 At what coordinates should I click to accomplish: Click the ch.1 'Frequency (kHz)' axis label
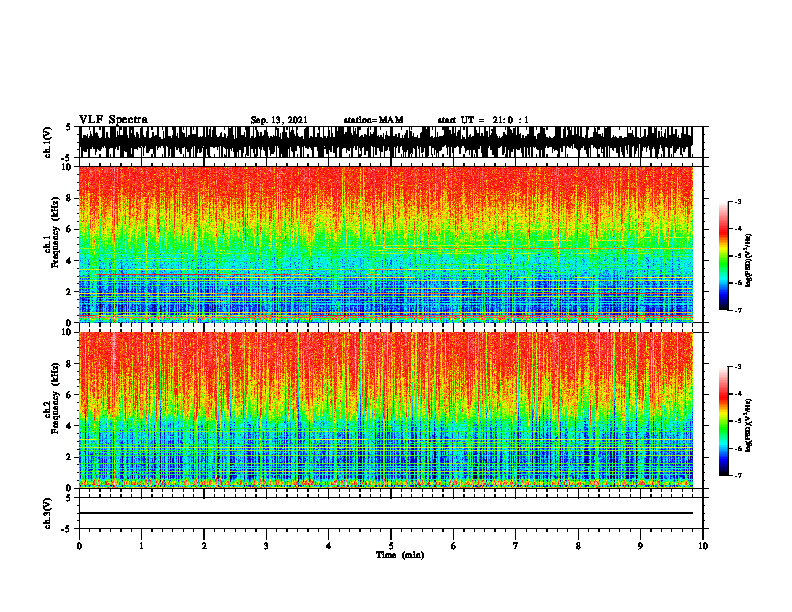coord(55,233)
